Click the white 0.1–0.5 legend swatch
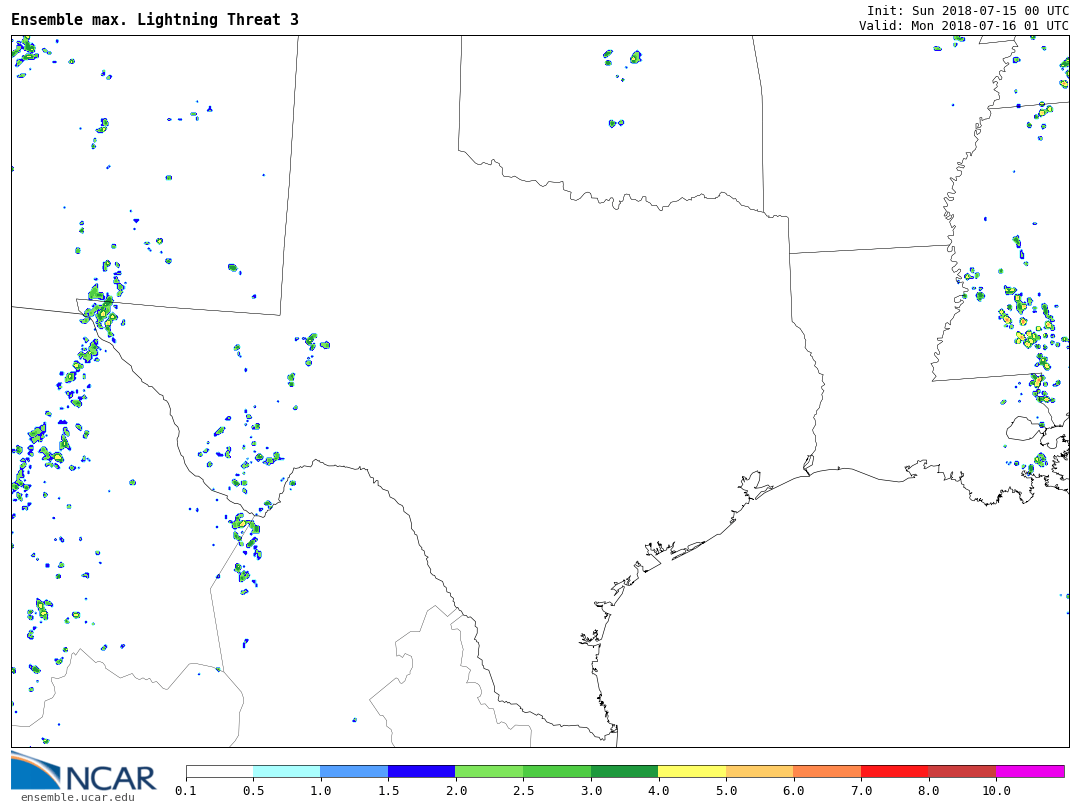The height and width of the screenshot is (810, 1080). coord(220,771)
